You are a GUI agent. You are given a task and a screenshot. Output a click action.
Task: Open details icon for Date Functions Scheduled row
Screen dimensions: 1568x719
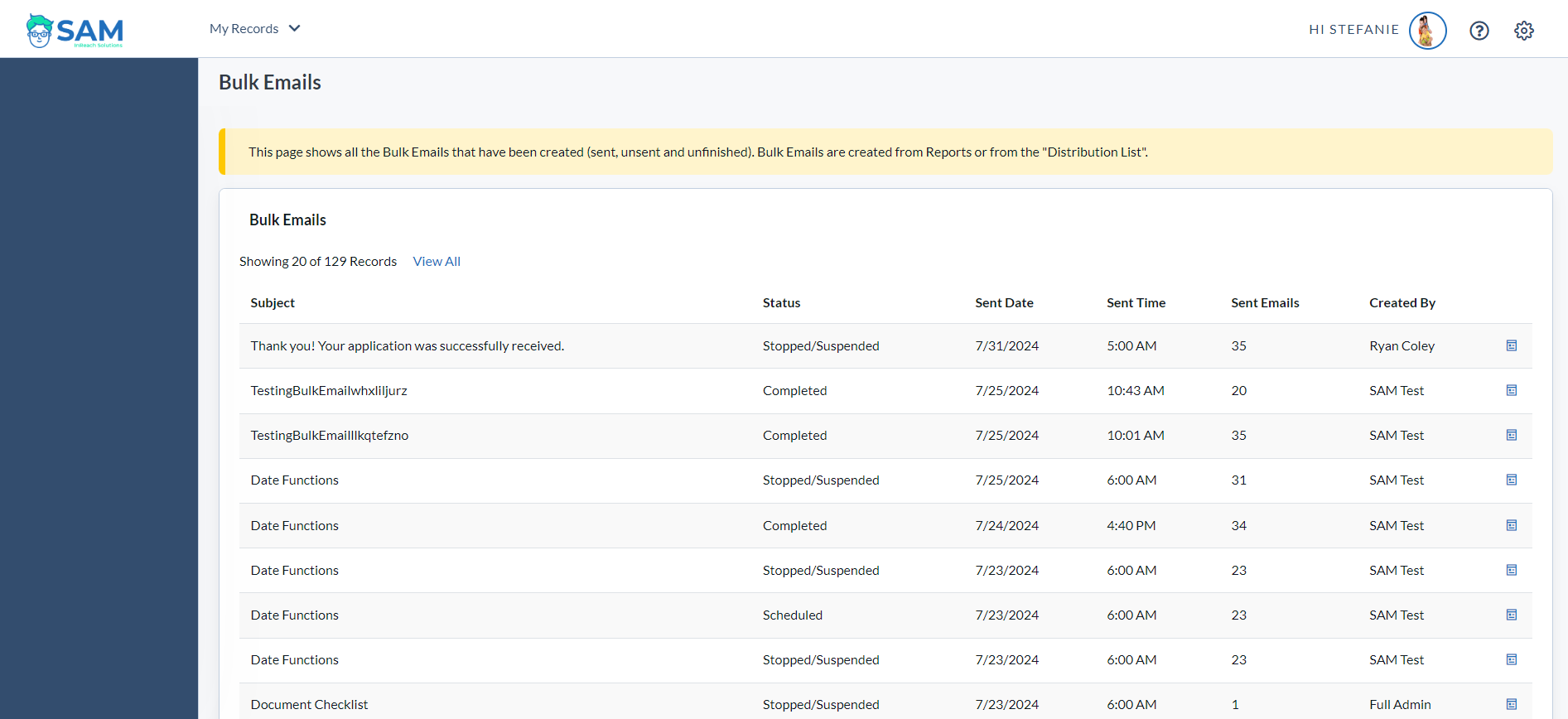(1511, 615)
